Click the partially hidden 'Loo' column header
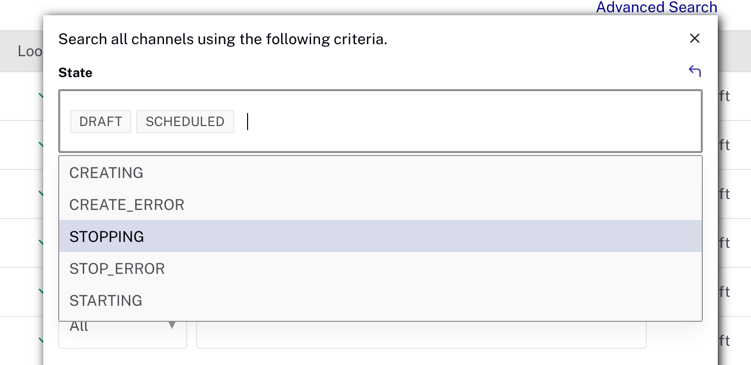 [x=30, y=51]
